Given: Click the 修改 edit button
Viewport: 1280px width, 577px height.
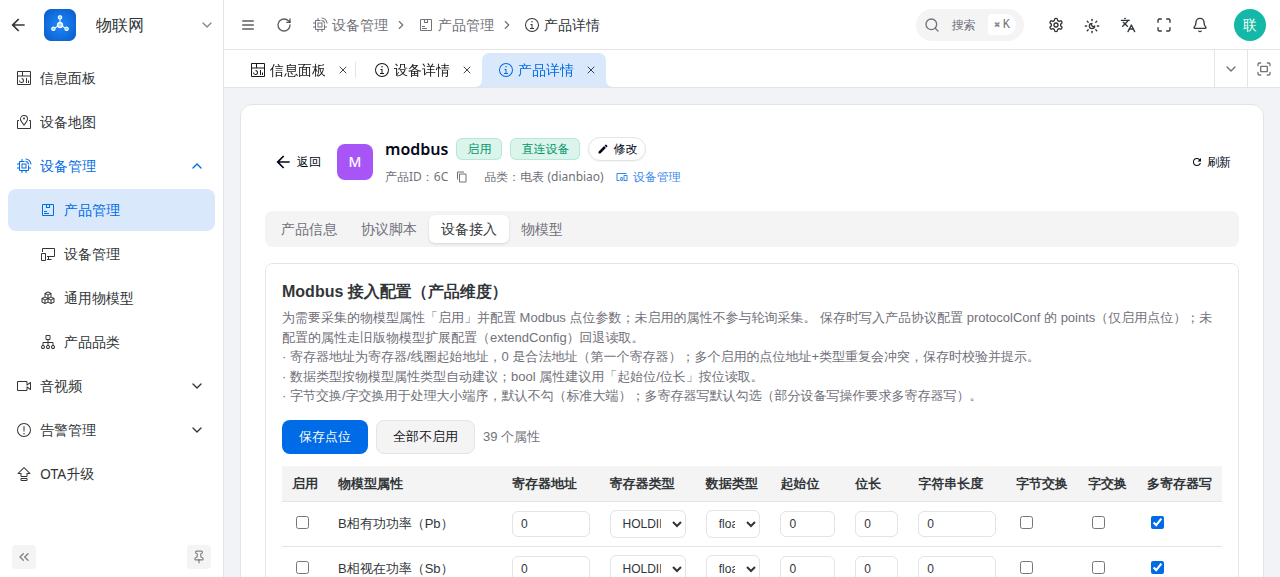Looking at the screenshot, I should click(x=617, y=149).
